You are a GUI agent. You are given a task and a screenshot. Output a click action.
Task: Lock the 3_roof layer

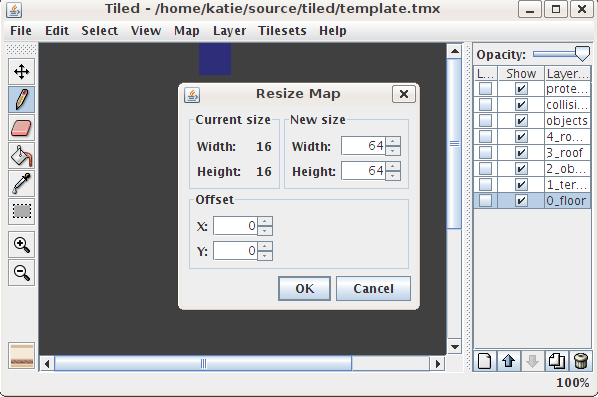pyautogui.click(x=485, y=153)
